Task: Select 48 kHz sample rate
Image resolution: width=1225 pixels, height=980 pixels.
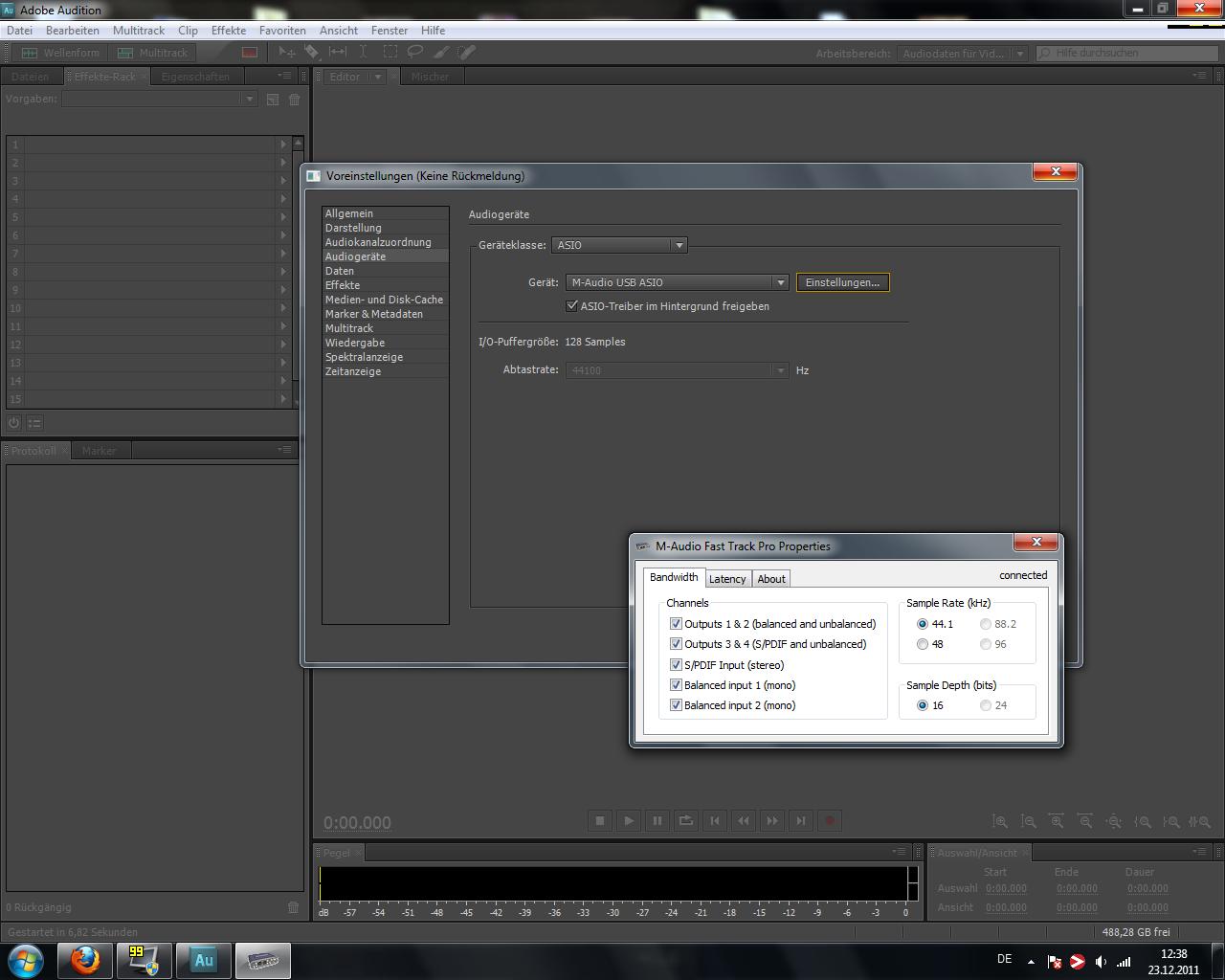Action: (x=923, y=644)
